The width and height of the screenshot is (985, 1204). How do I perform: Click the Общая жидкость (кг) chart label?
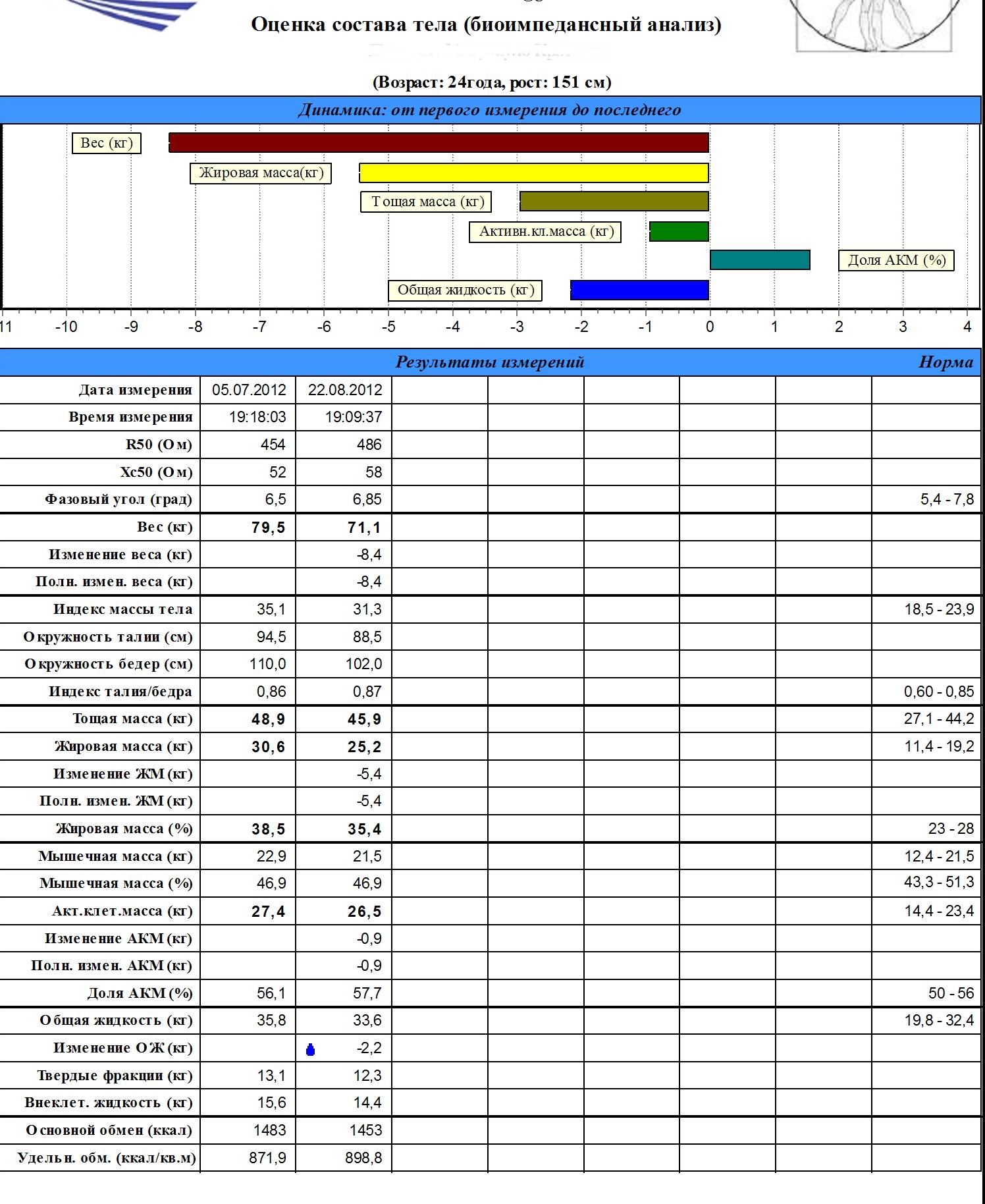465,290
